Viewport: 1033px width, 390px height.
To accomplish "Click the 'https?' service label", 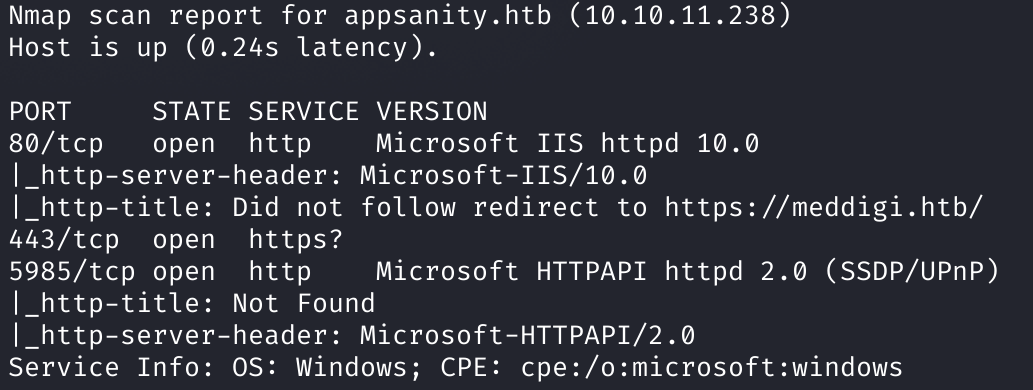I will [296, 239].
